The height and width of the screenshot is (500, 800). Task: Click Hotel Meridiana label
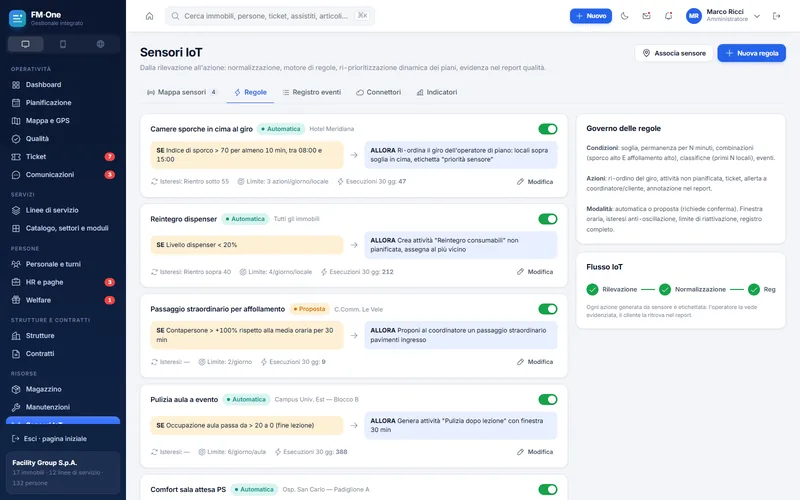coord(332,129)
